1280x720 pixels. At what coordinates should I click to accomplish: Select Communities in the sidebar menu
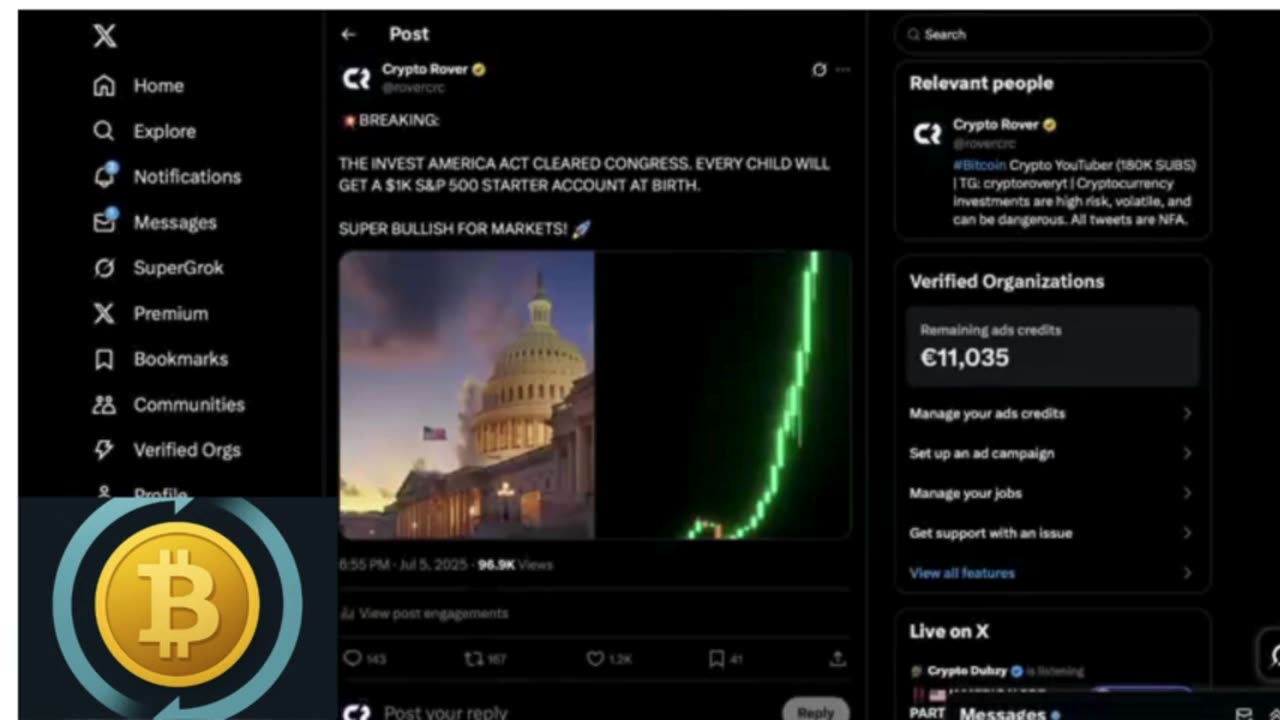(189, 404)
